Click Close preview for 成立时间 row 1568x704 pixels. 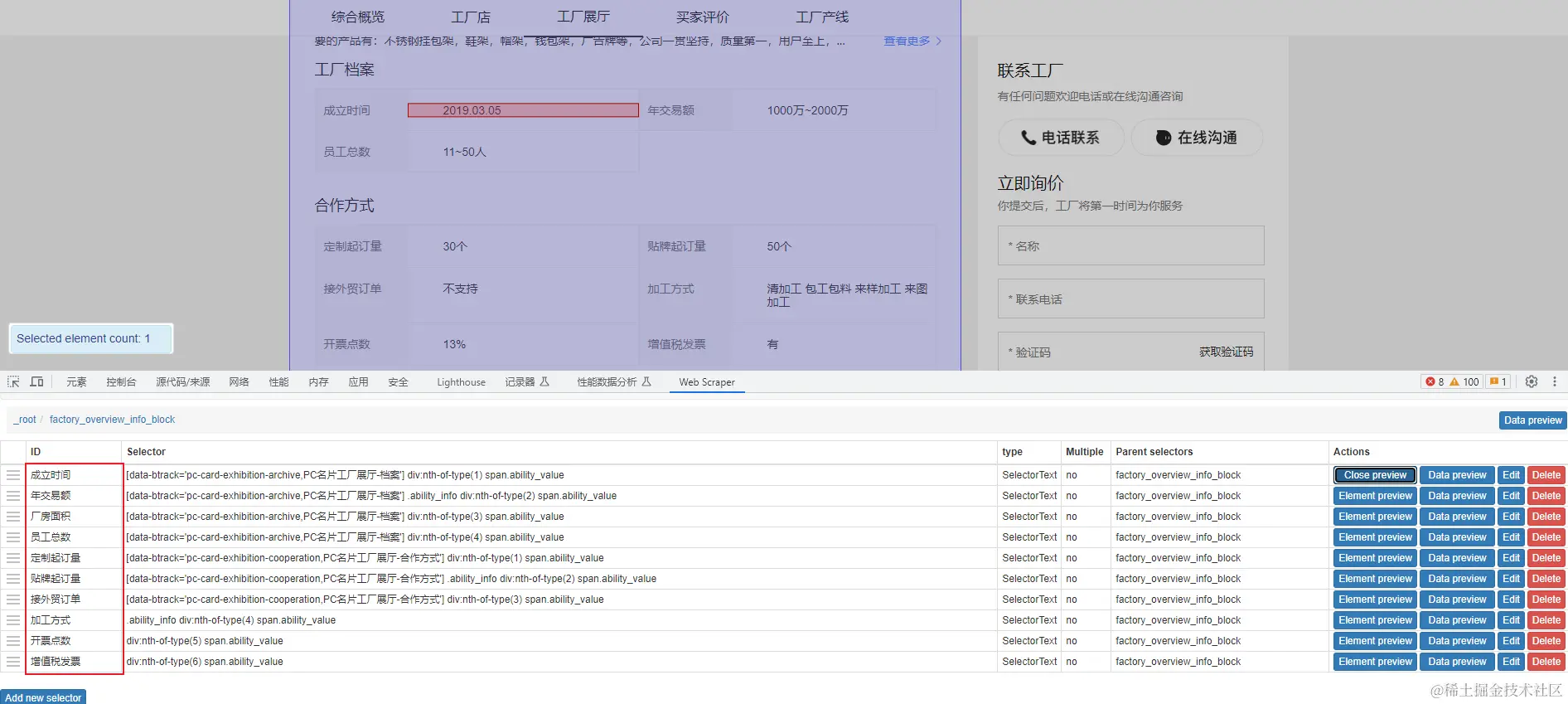click(x=1375, y=475)
